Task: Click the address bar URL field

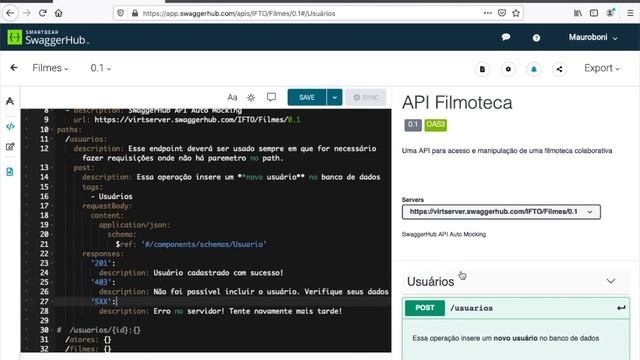Action: pos(310,13)
